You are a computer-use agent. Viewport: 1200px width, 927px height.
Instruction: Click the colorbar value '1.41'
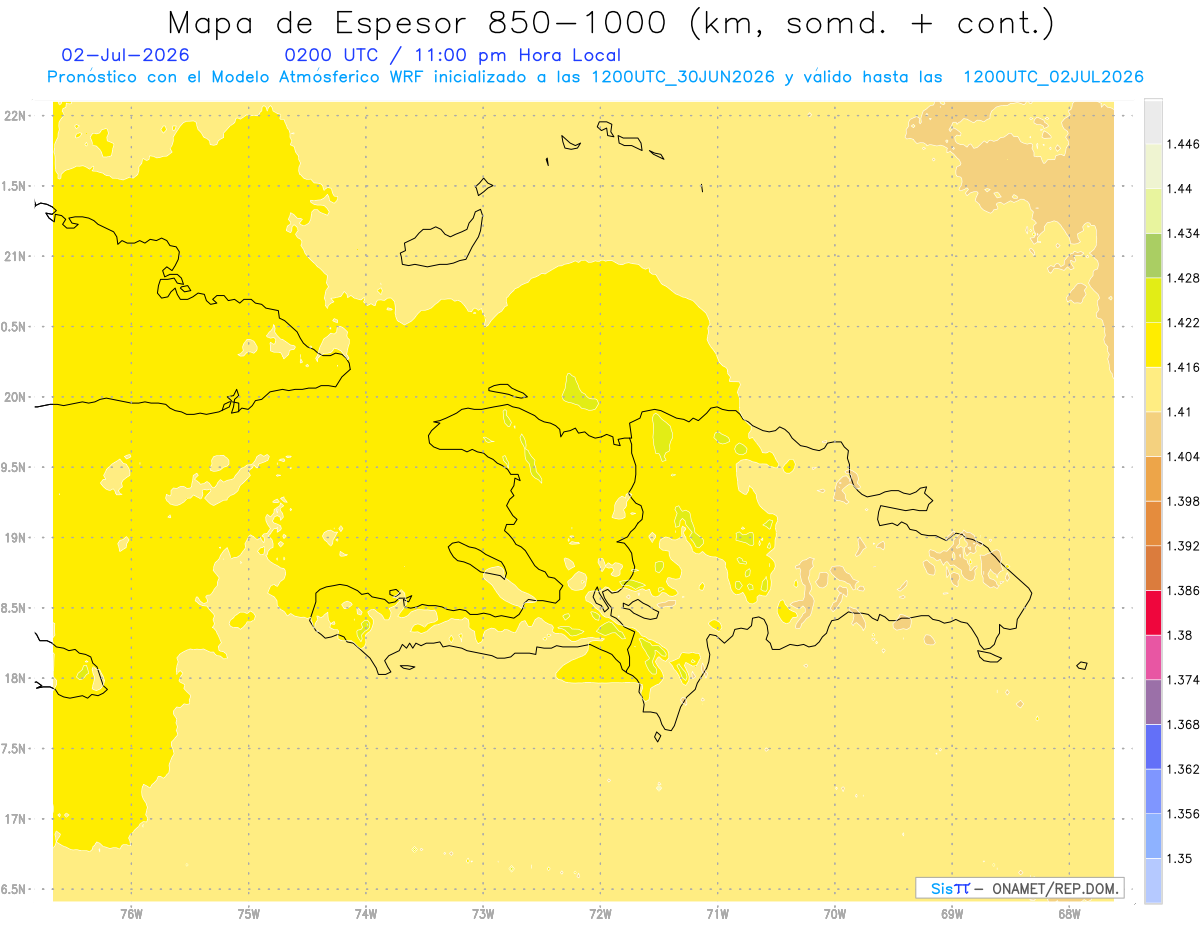point(1180,412)
